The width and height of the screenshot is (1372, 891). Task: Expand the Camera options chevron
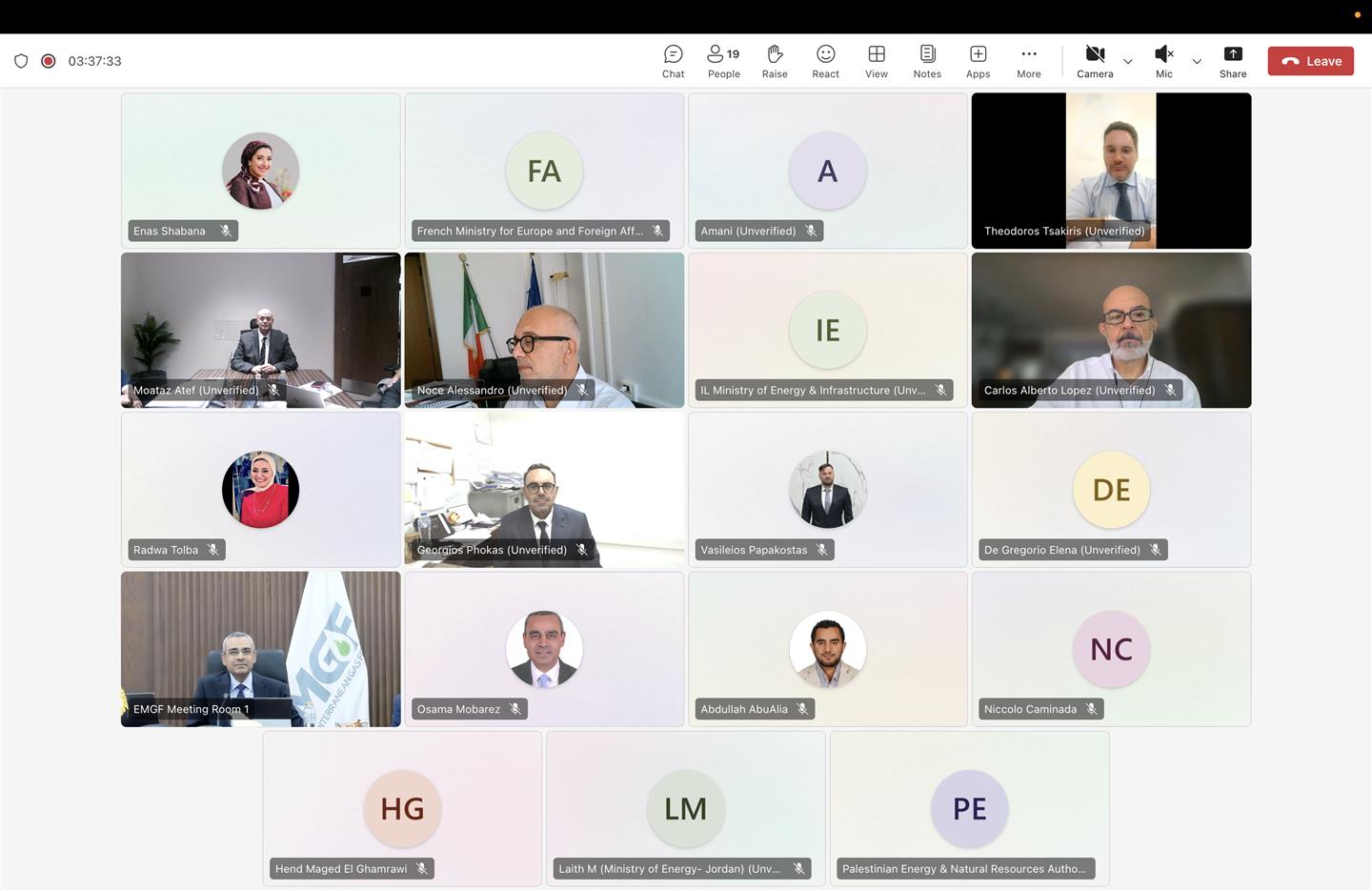pos(1128,61)
